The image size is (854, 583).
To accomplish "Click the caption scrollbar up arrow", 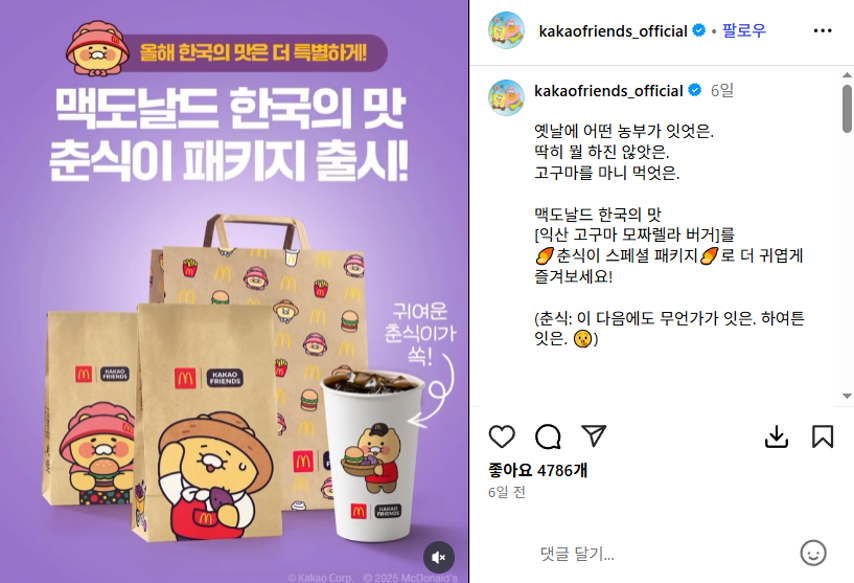I will click(847, 75).
